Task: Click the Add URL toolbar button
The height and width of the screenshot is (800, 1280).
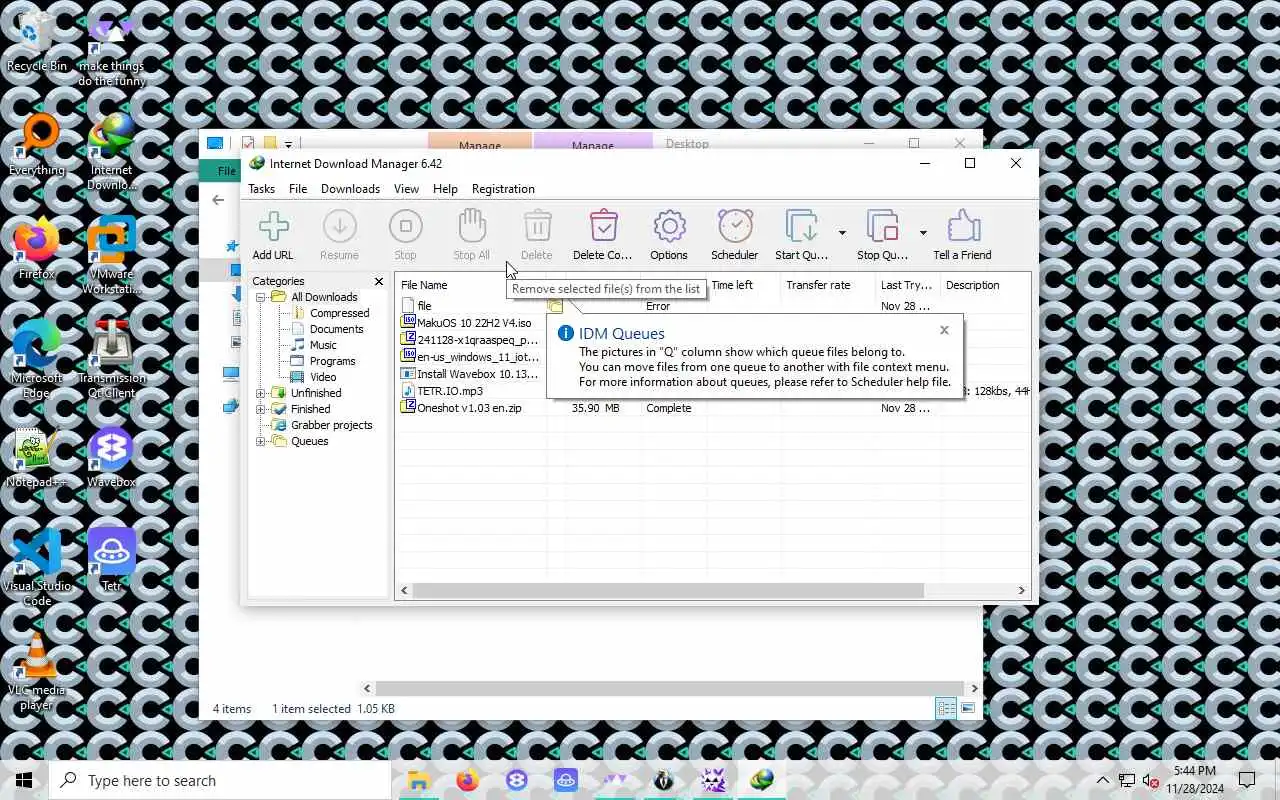Action: tap(273, 236)
